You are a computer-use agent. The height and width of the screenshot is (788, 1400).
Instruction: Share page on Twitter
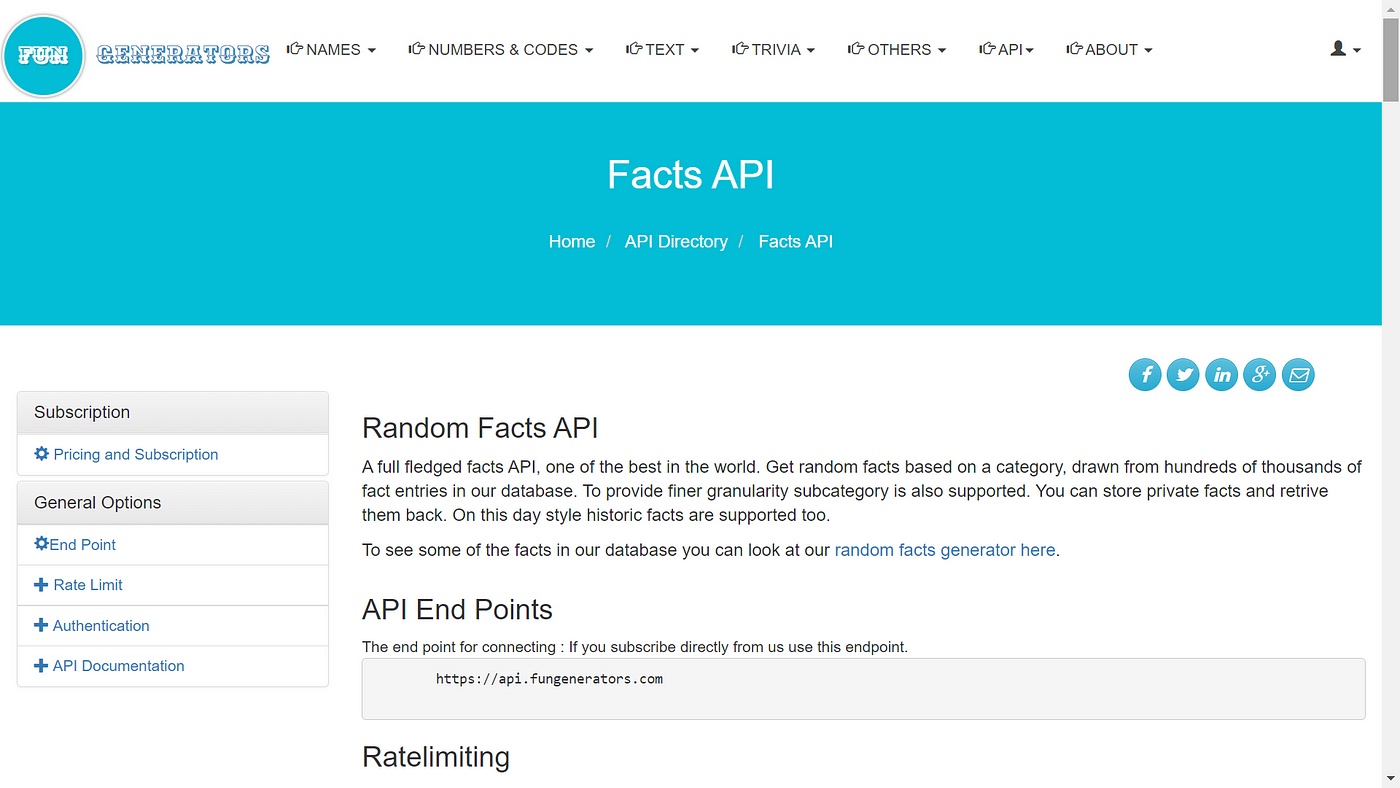coord(1183,375)
